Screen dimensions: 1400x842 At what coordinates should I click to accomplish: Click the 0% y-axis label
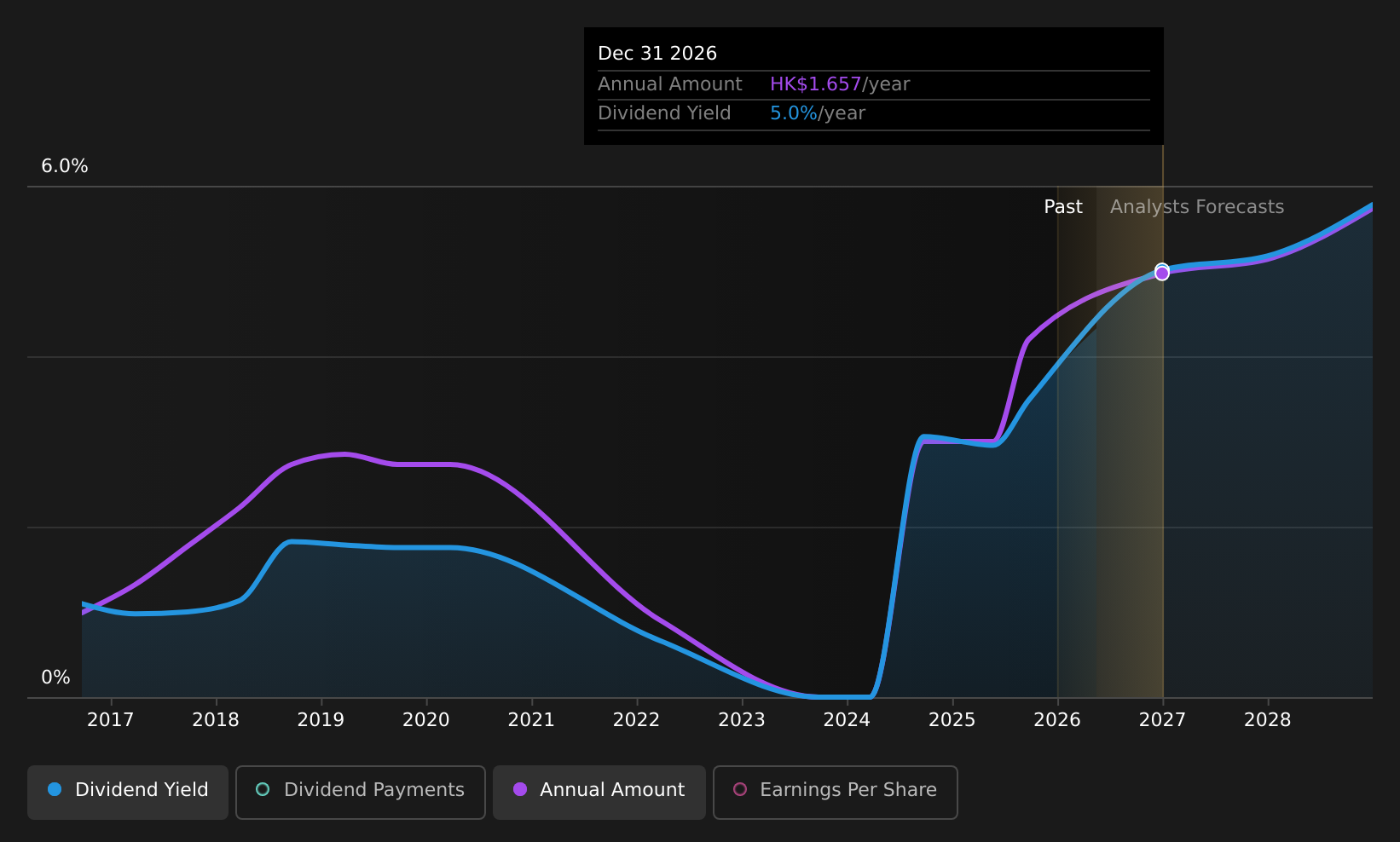coord(55,678)
